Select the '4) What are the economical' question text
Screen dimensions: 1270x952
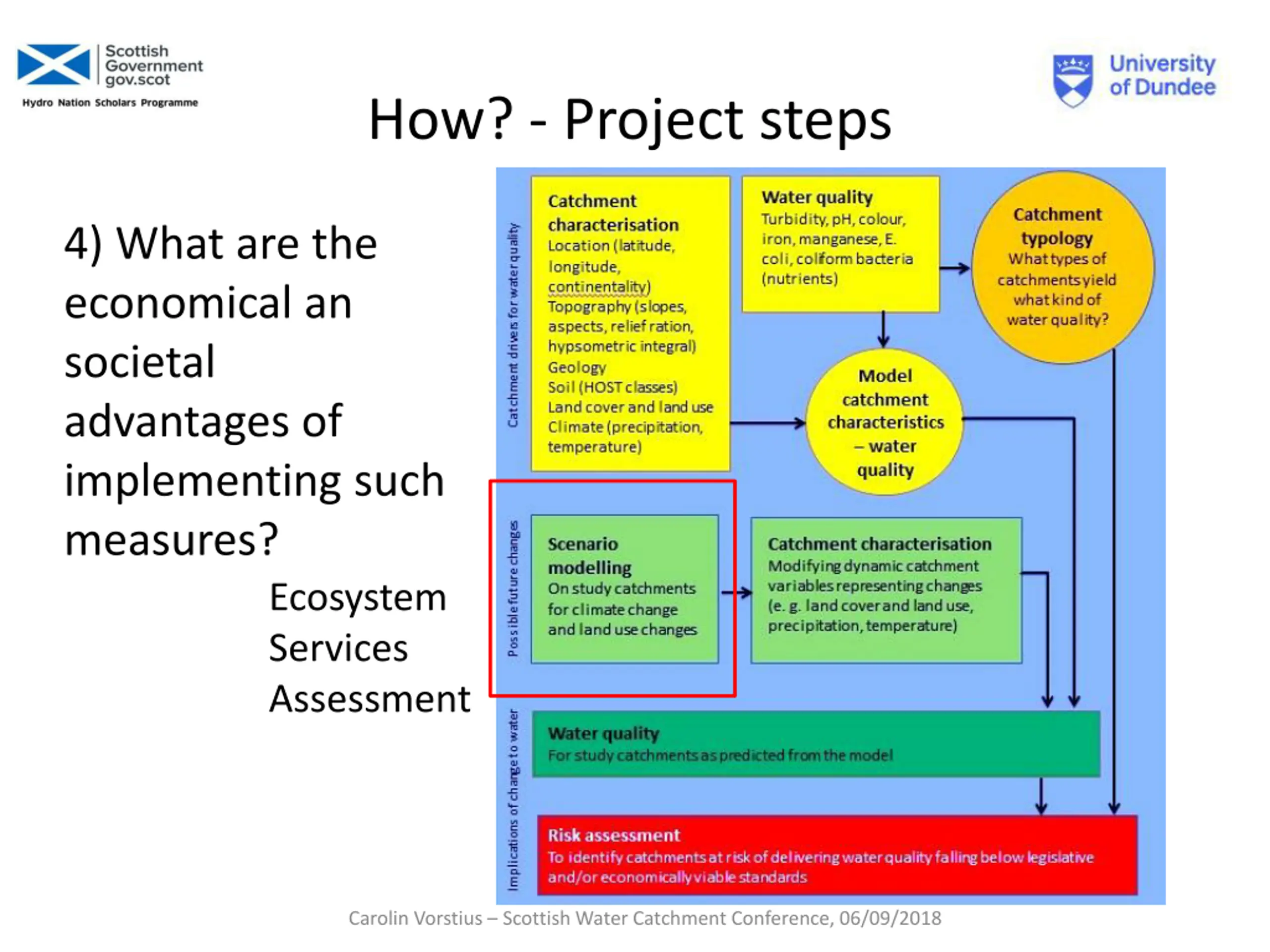tap(254, 391)
